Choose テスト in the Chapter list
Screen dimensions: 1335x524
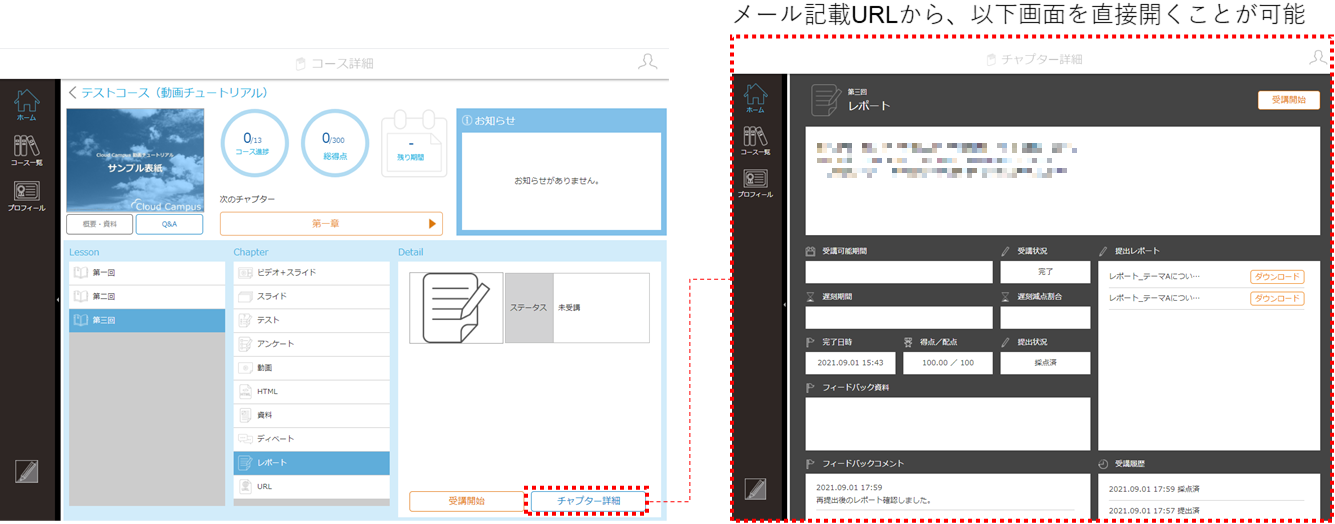[311, 320]
